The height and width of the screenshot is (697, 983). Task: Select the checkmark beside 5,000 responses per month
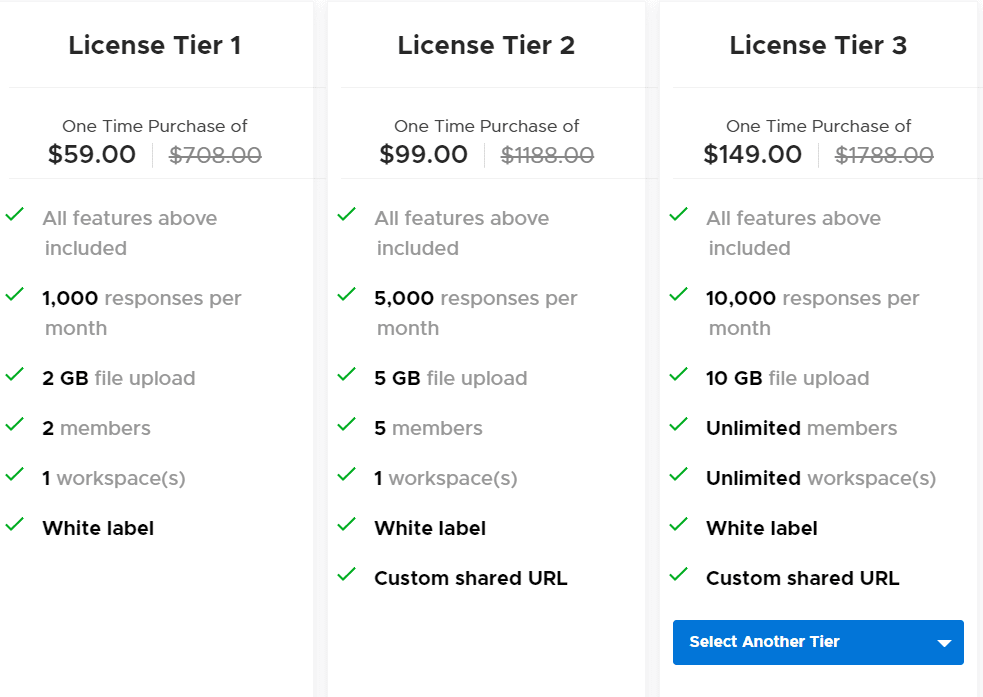coord(347,296)
